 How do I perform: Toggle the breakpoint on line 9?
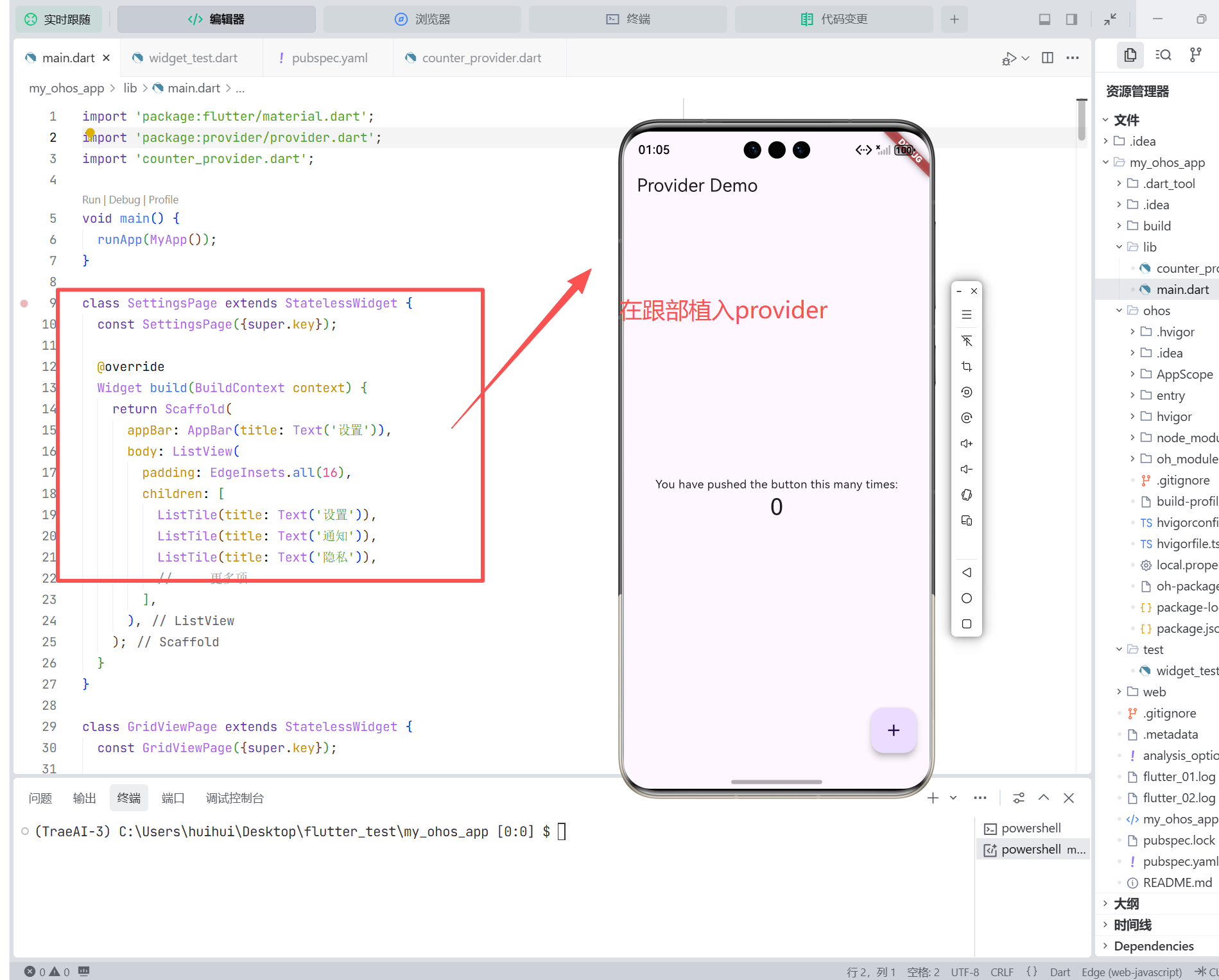[24, 303]
